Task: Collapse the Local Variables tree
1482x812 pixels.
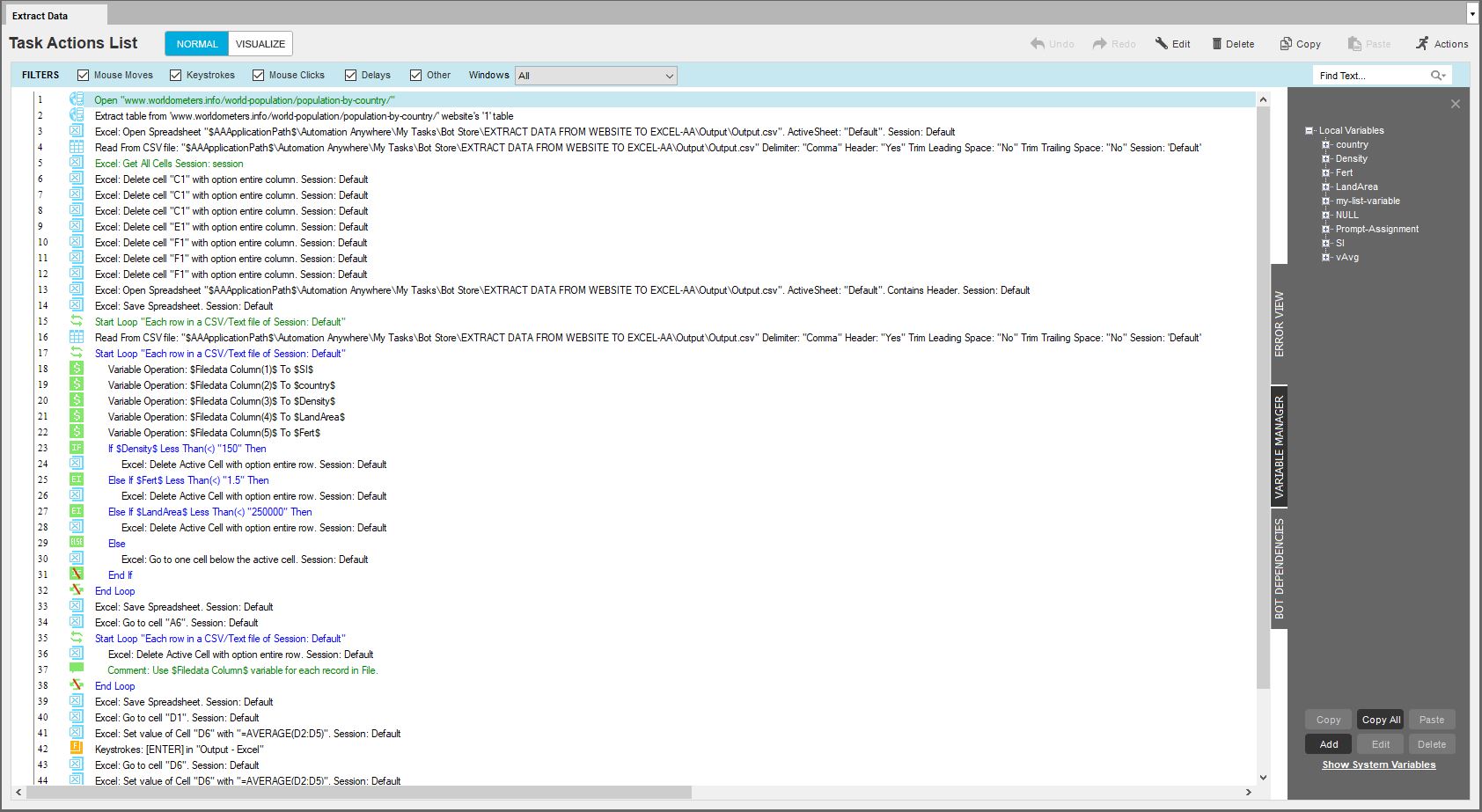Action: click(x=1309, y=130)
